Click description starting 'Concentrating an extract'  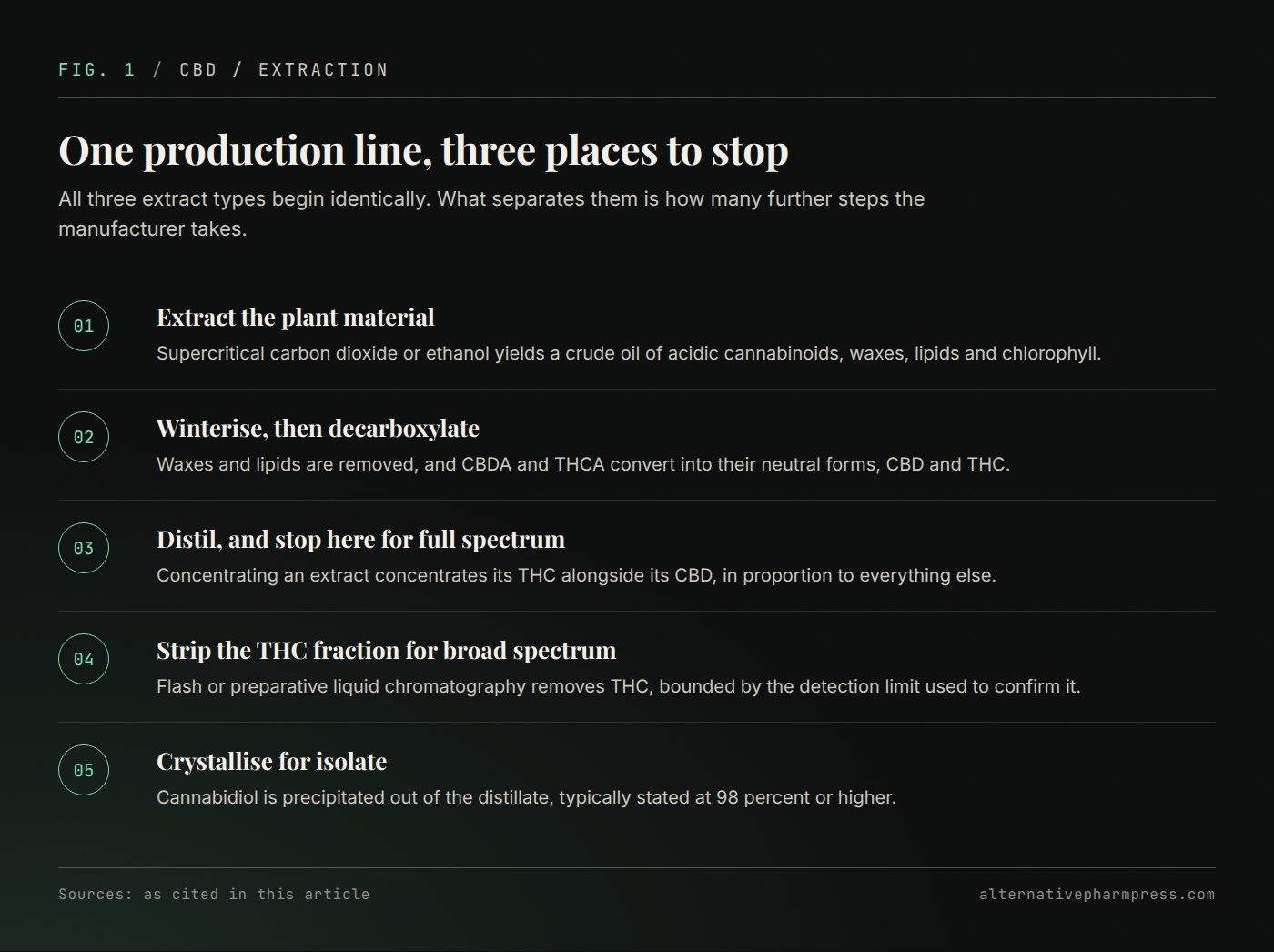(576, 575)
